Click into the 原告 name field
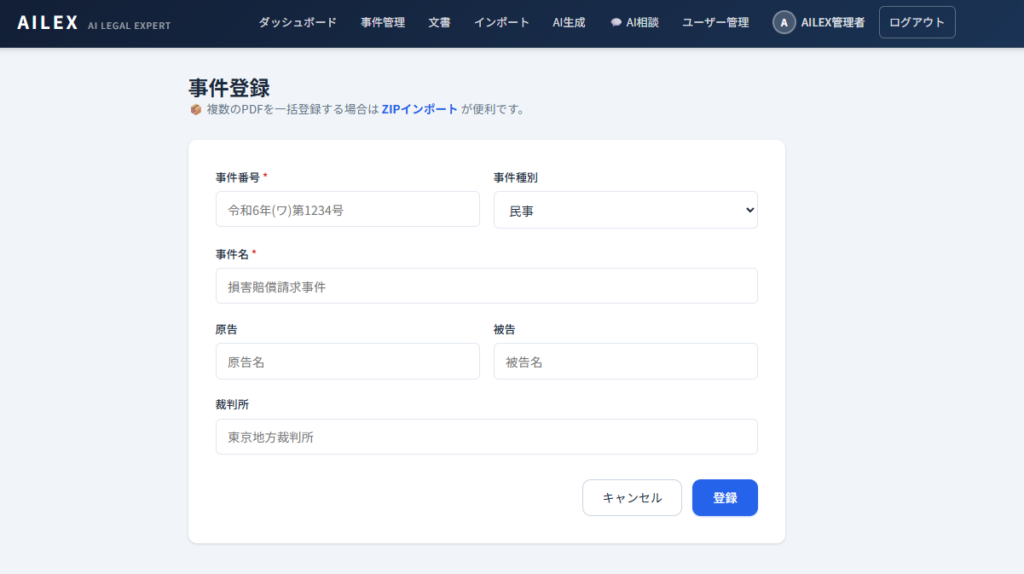This screenshot has width=1024, height=574. 347,362
